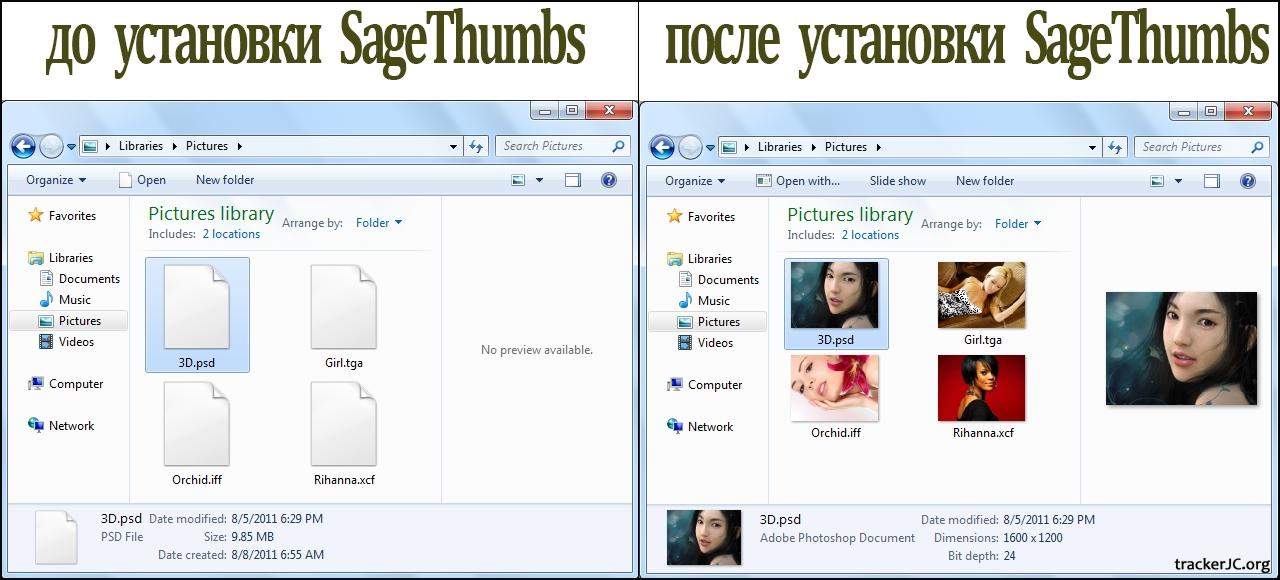Toggle the preview pane in the left window
The height and width of the screenshot is (580, 1280).
coord(573,180)
